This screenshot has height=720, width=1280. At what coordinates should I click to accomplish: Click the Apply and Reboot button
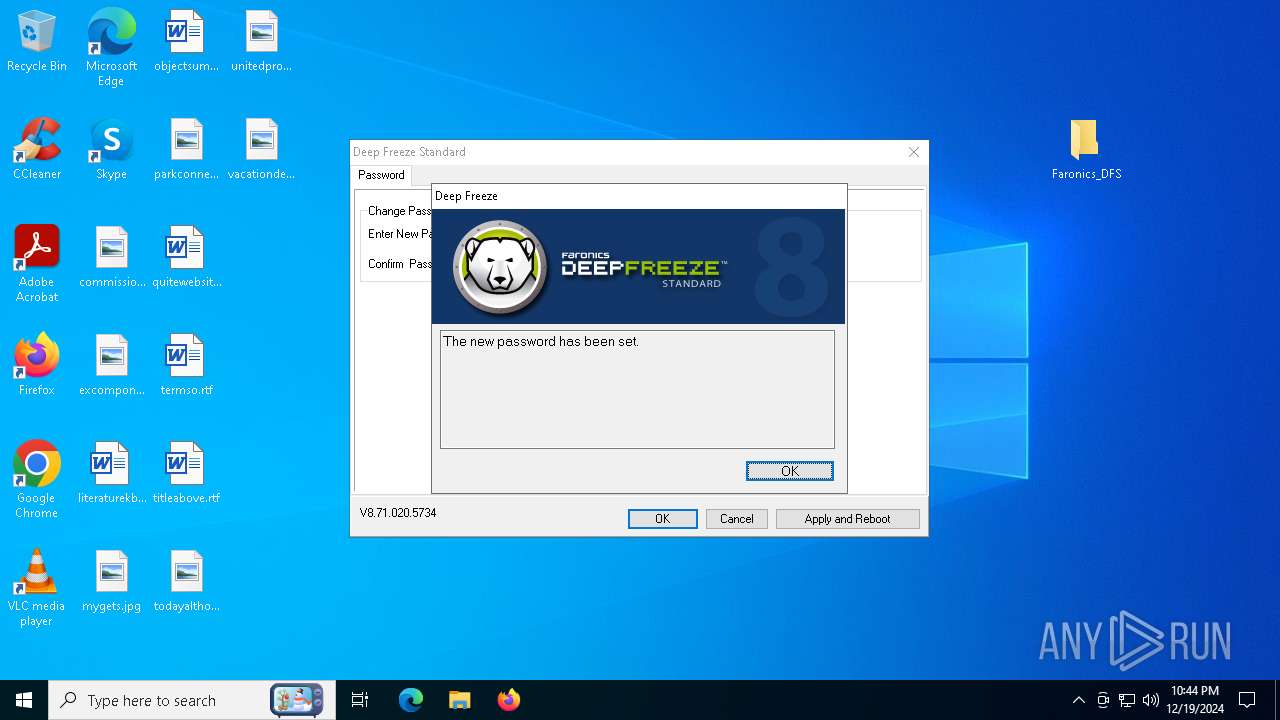pyautogui.click(x=847, y=519)
